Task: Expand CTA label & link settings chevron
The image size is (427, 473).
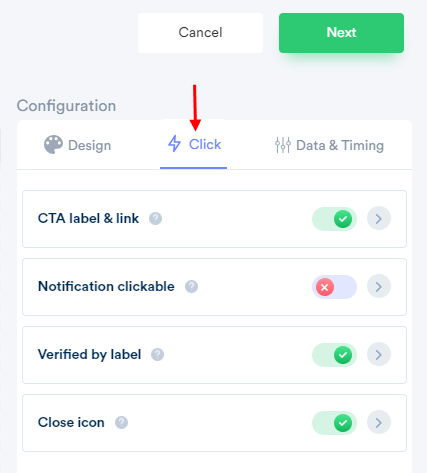Action: (379, 219)
